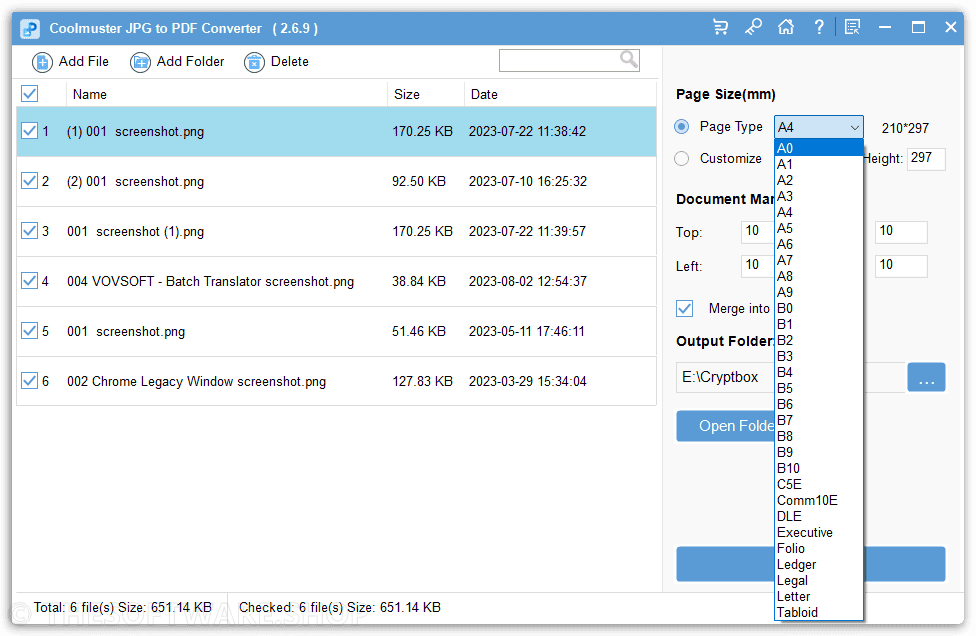Click the Top margin field

tap(758, 231)
